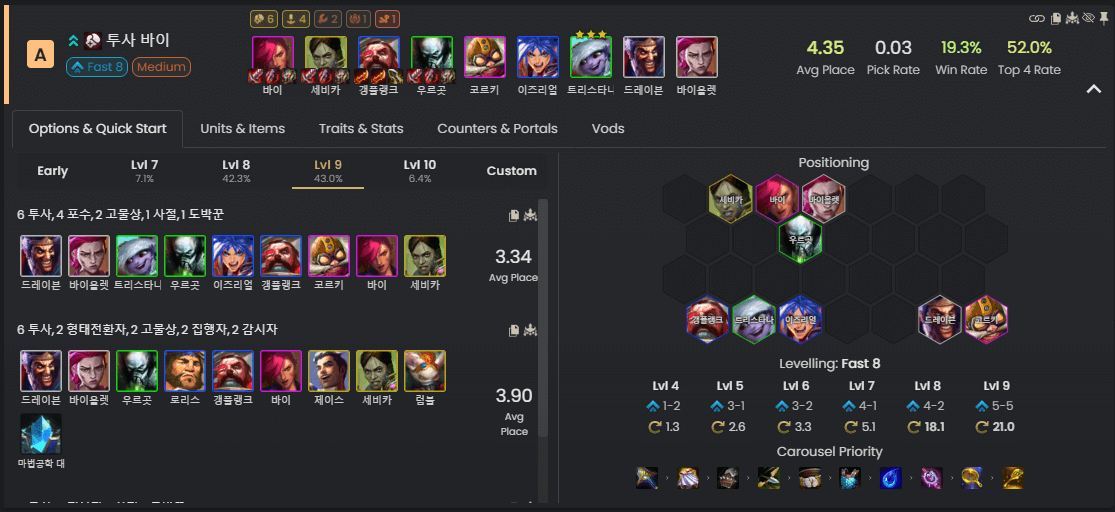This screenshot has height=512, width=1115.
Task: Open top-right team planner crown icon
Action: point(1072,18)
